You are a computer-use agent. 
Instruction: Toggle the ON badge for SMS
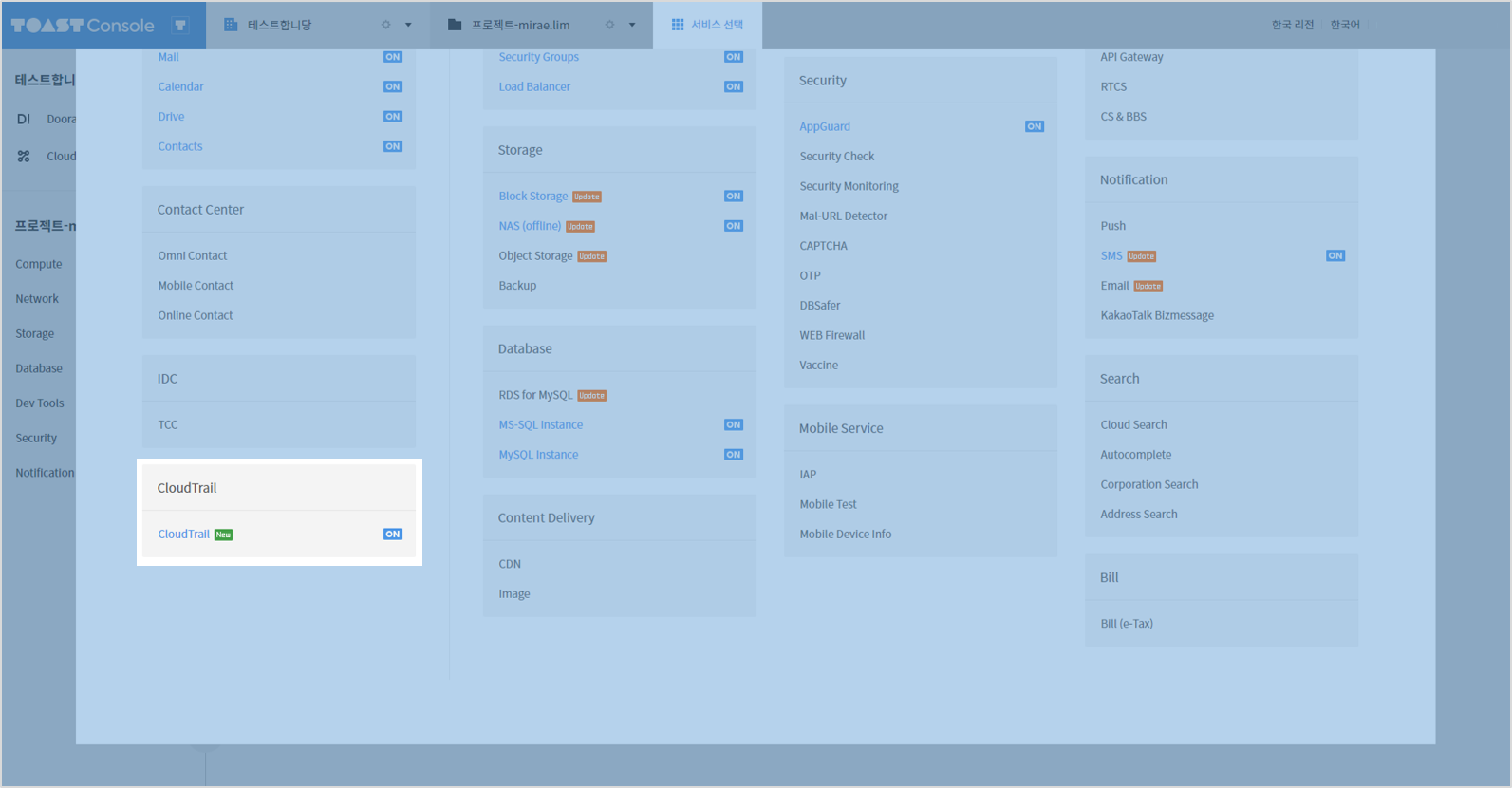click(x=1335, y=255)
